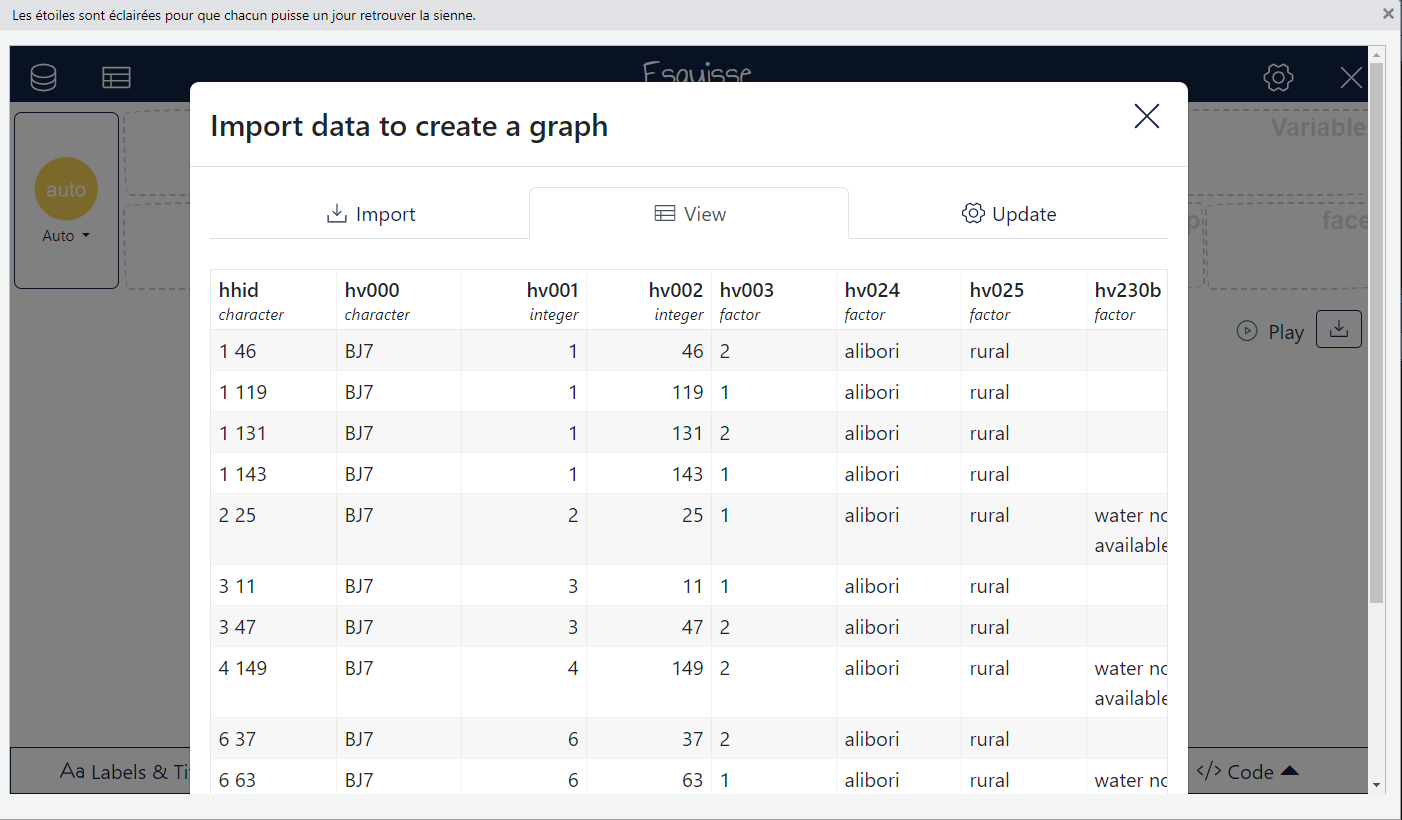This screenshot has height=820, width=1402.
Task: Click 'water no available' in the 4 149 row
Action: tap(1131, 683)
